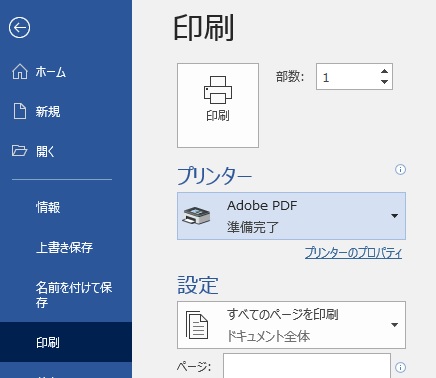
Task: Click the folder icon beside 開く
Action: tap(19, 151)
